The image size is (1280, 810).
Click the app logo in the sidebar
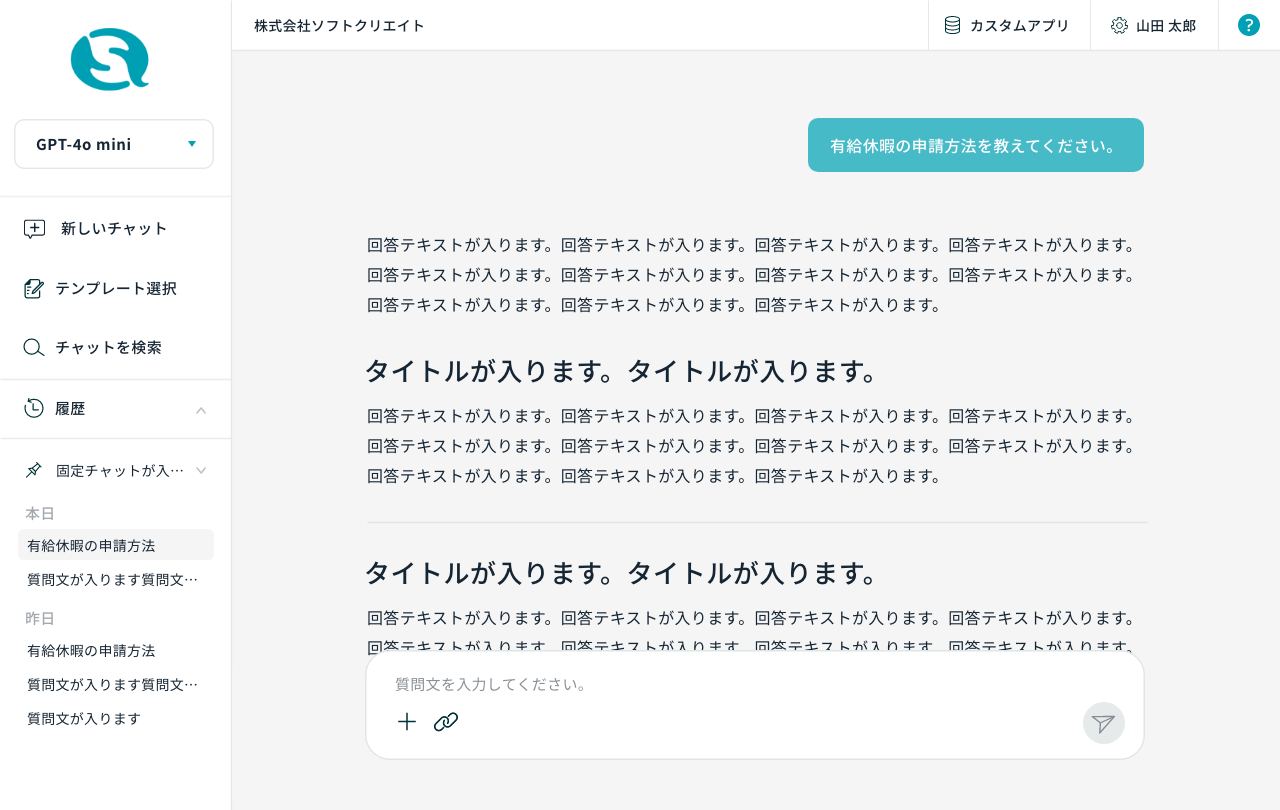click(x=110, y=60)
